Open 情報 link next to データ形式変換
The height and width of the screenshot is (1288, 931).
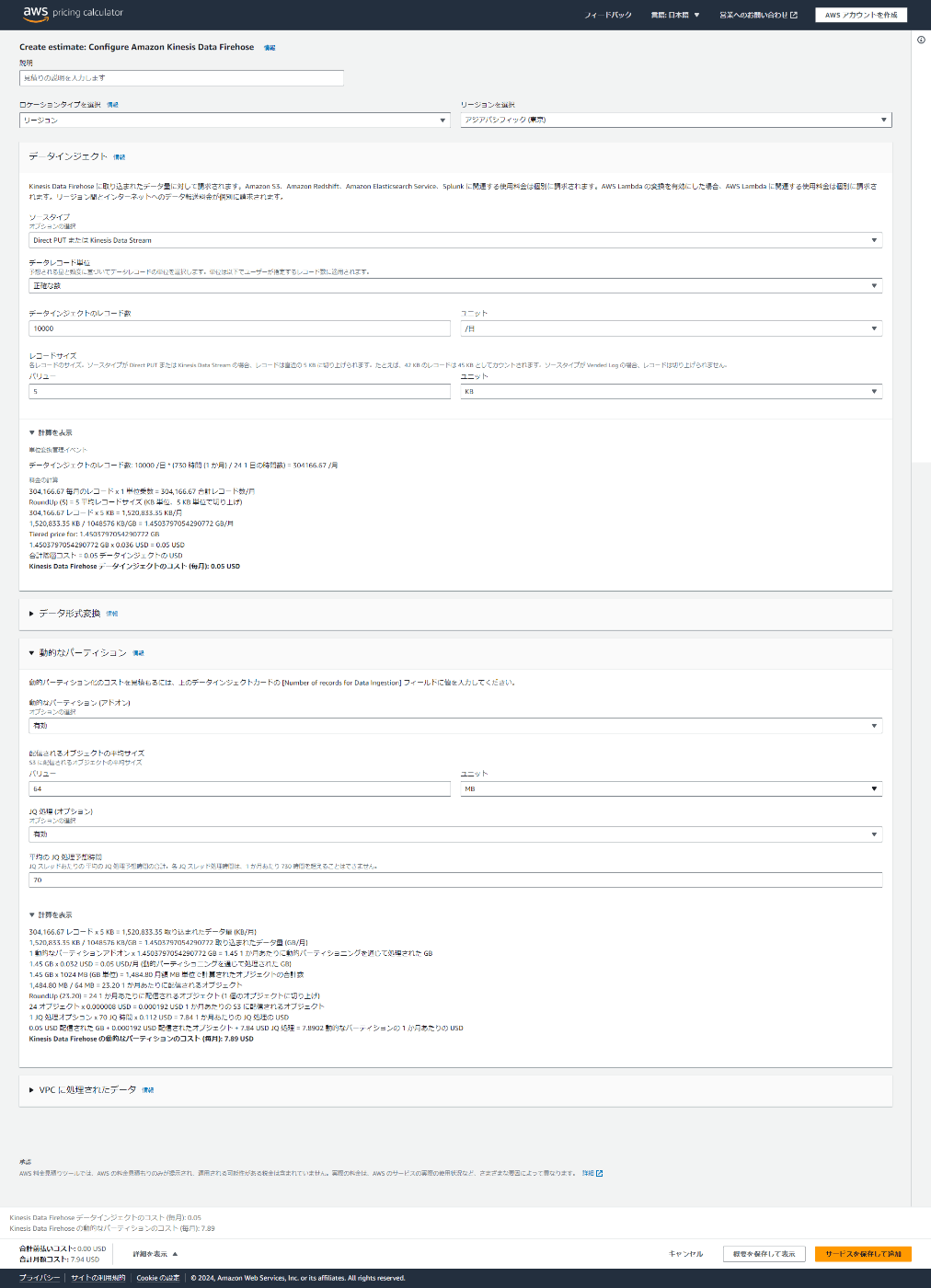pos(112,614)
